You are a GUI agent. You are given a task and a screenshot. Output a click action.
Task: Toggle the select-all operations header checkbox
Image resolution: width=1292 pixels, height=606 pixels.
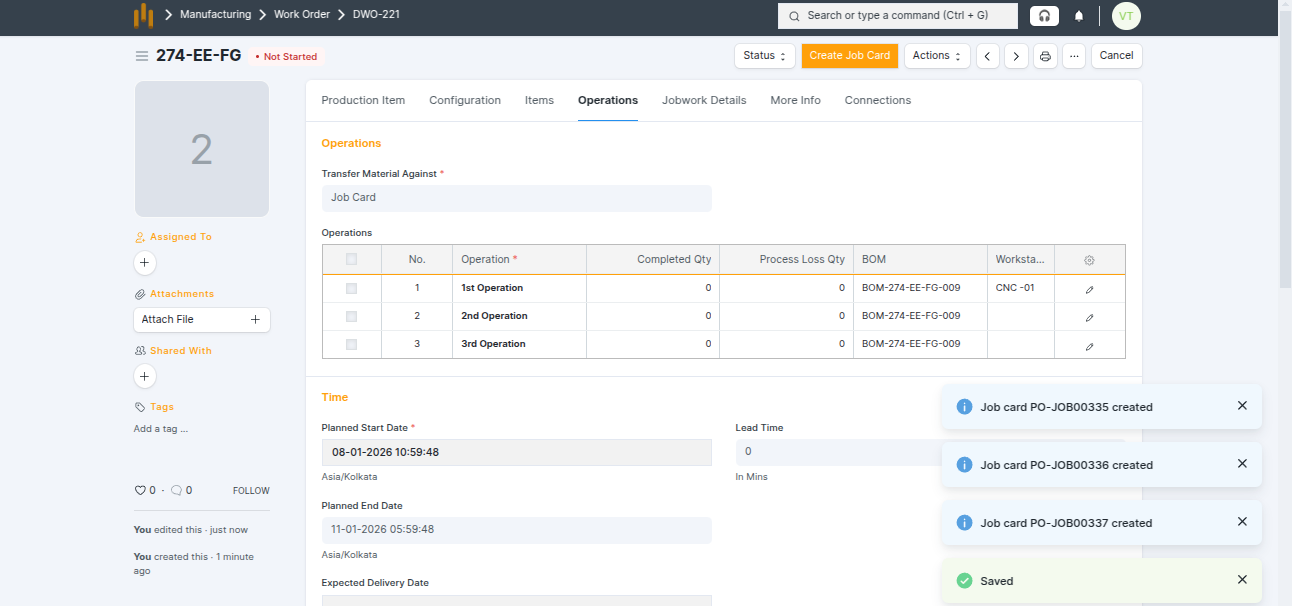(x=351, y=260)
